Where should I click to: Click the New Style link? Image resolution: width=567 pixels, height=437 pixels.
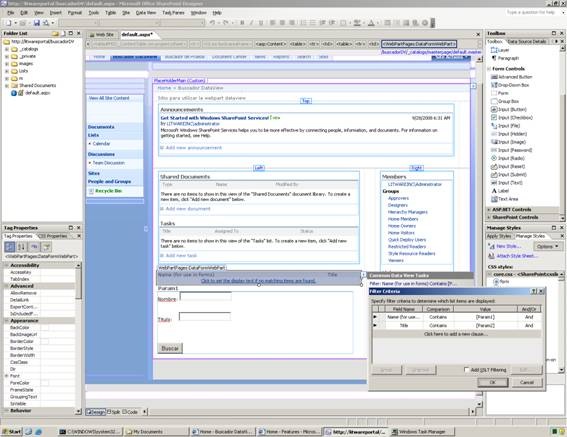(508, 246)
